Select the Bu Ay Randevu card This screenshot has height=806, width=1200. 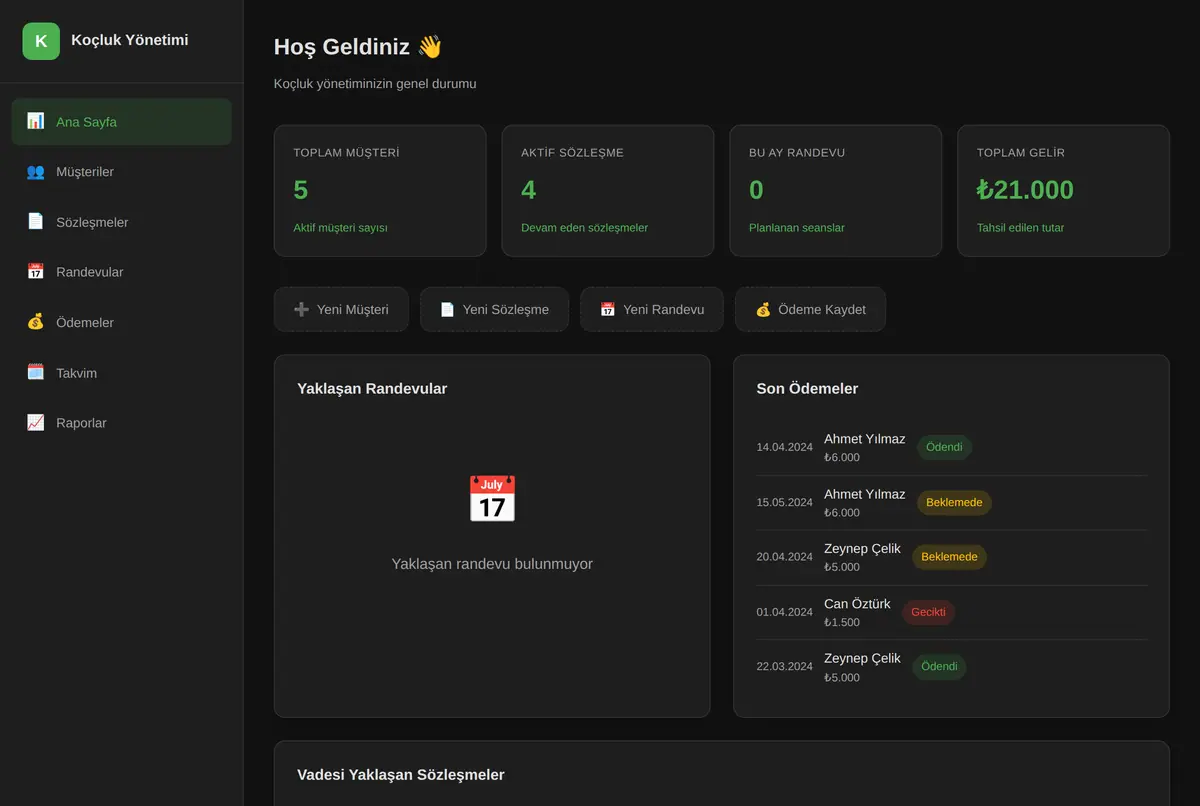(836, 191)
